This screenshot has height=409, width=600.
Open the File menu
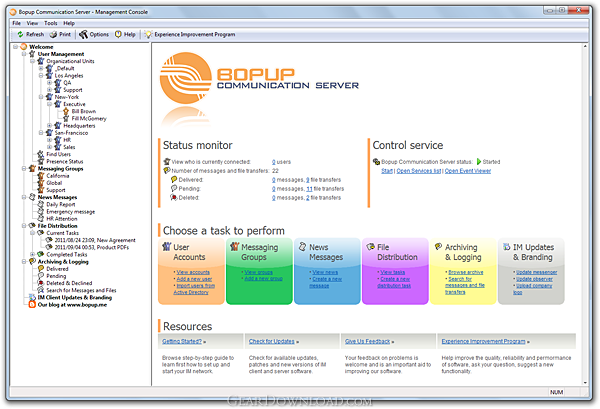click(16, 23)
